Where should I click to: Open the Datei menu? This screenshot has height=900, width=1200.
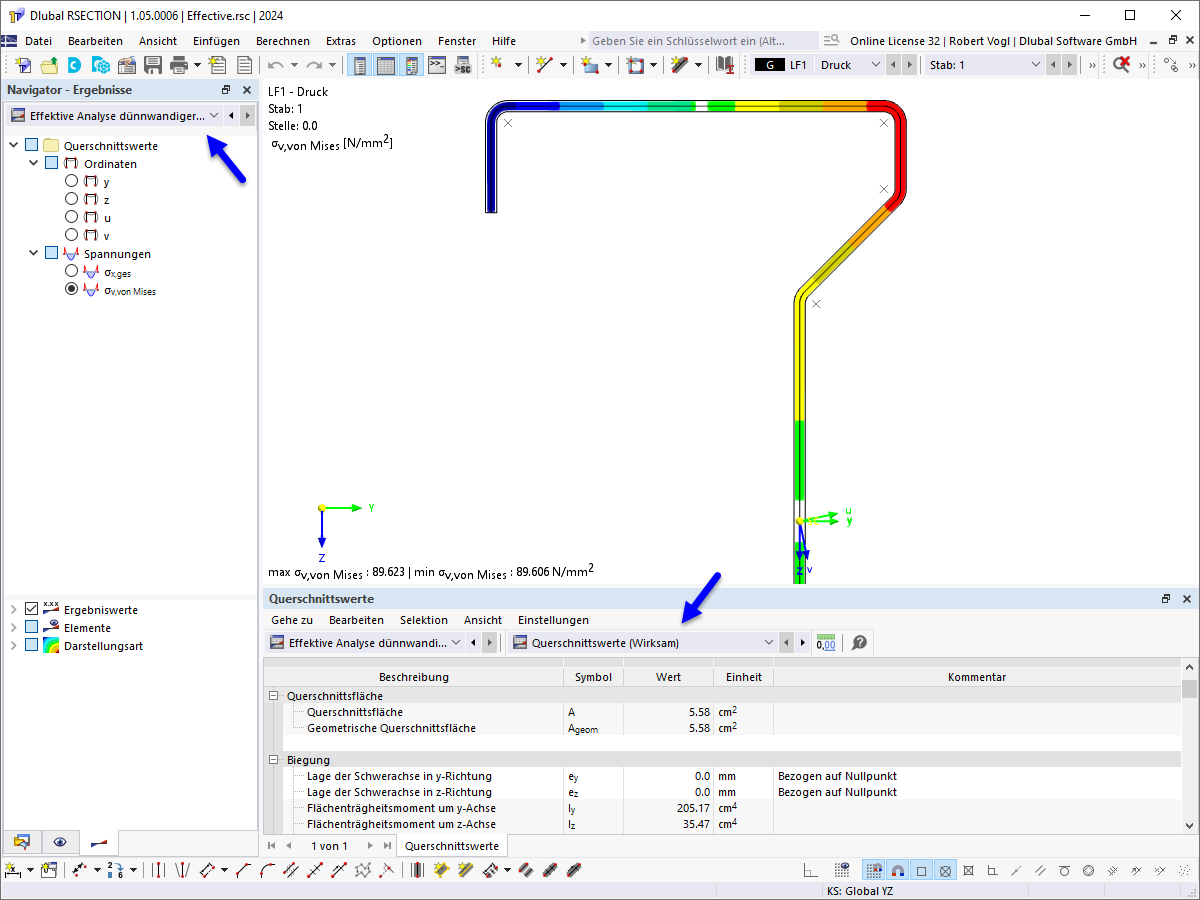pos(38,41)
